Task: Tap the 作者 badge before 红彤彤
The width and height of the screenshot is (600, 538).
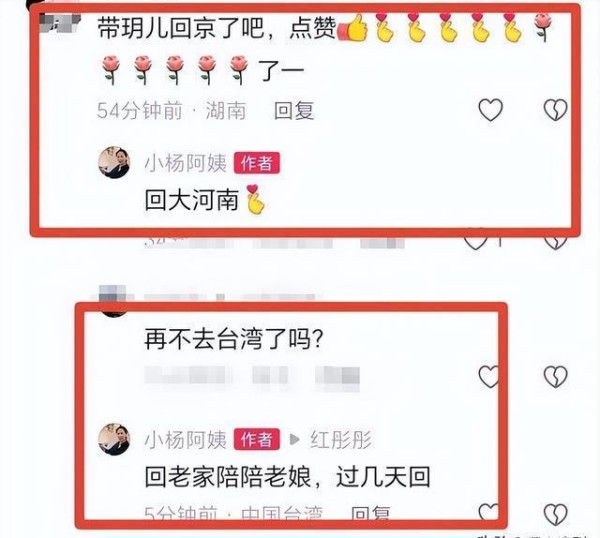Action: 257,440
